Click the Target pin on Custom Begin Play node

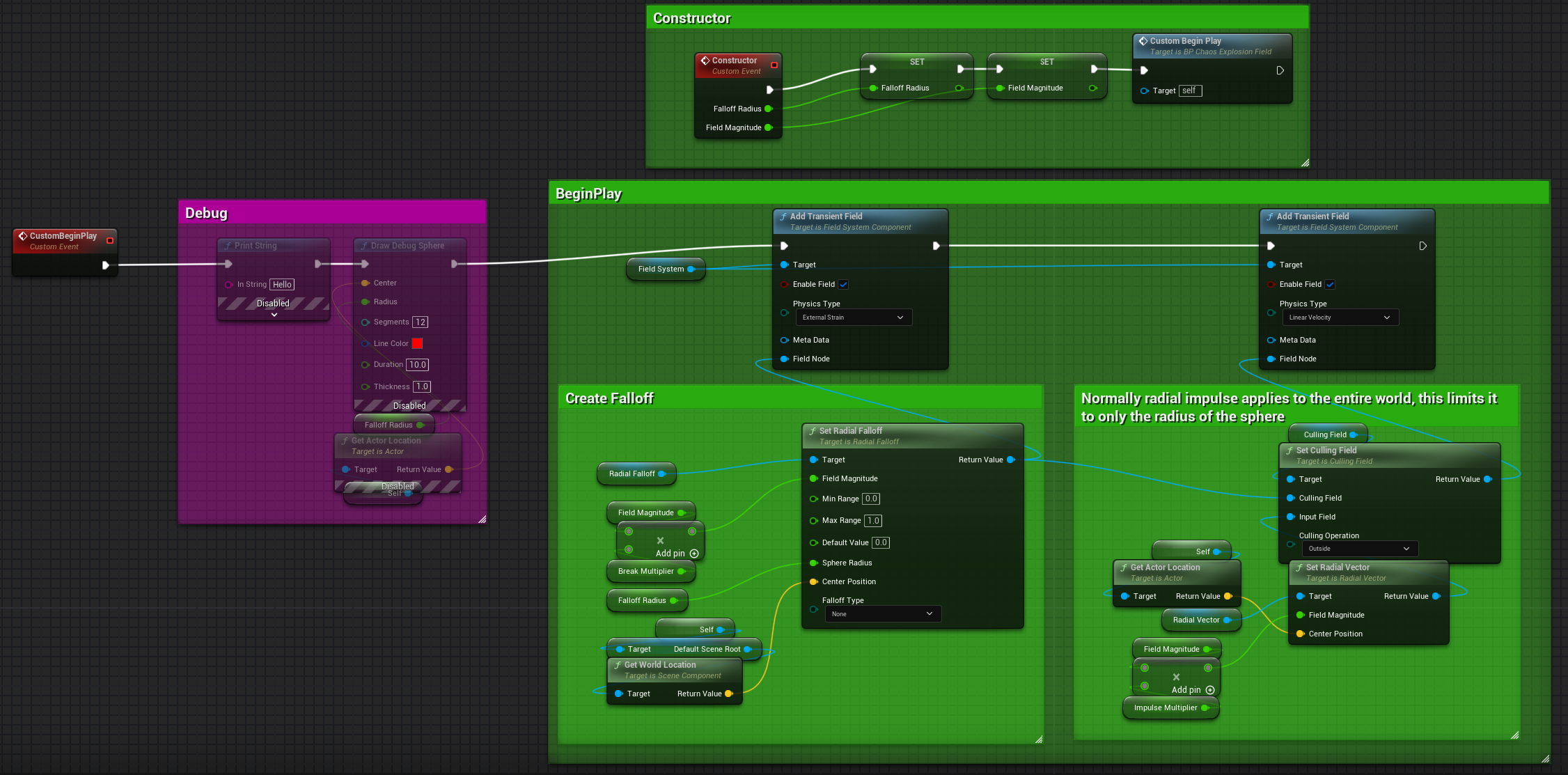click(x=1145, y=91)
